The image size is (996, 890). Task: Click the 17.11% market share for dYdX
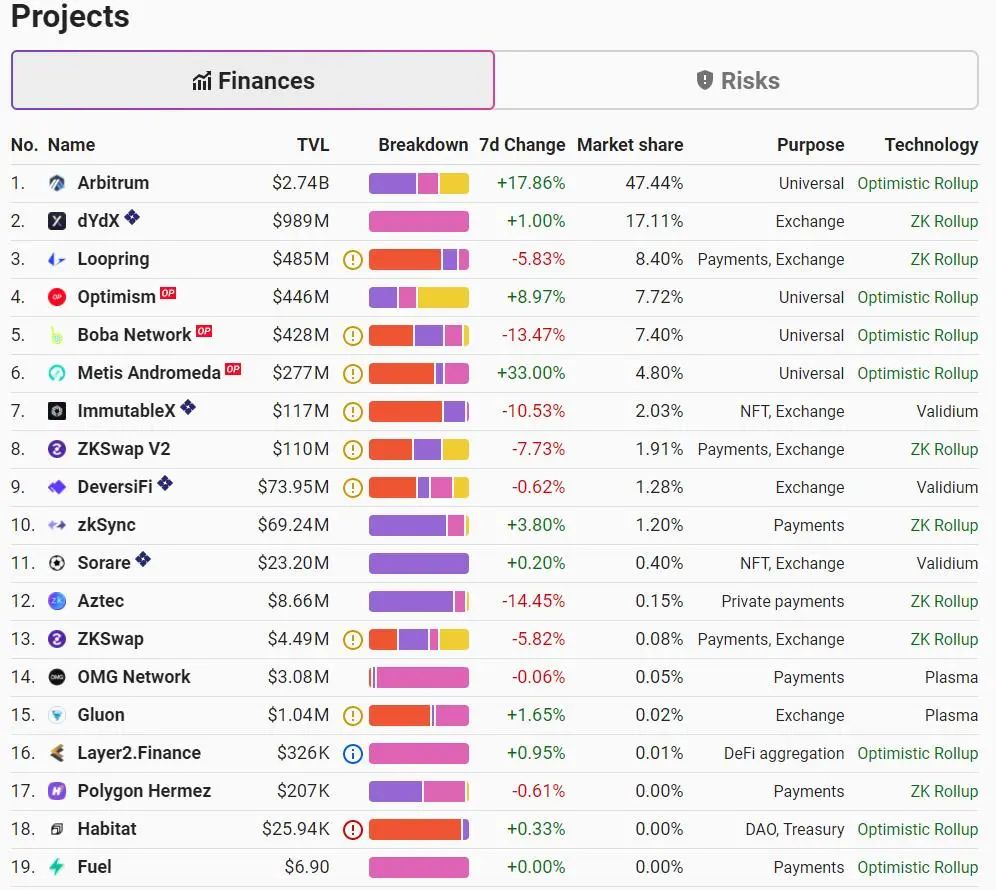point(654,221)
